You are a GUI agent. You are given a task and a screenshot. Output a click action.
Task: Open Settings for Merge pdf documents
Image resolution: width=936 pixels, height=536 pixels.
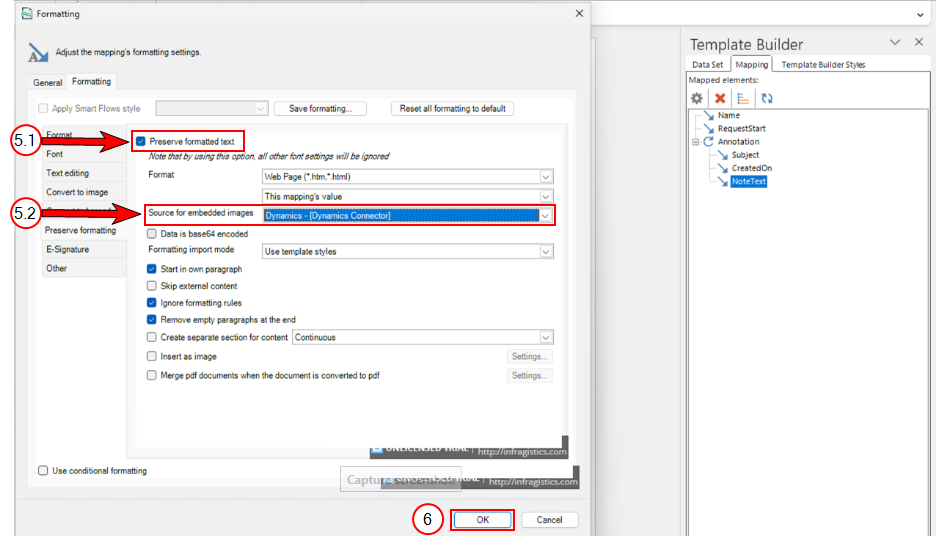(529, 375)
